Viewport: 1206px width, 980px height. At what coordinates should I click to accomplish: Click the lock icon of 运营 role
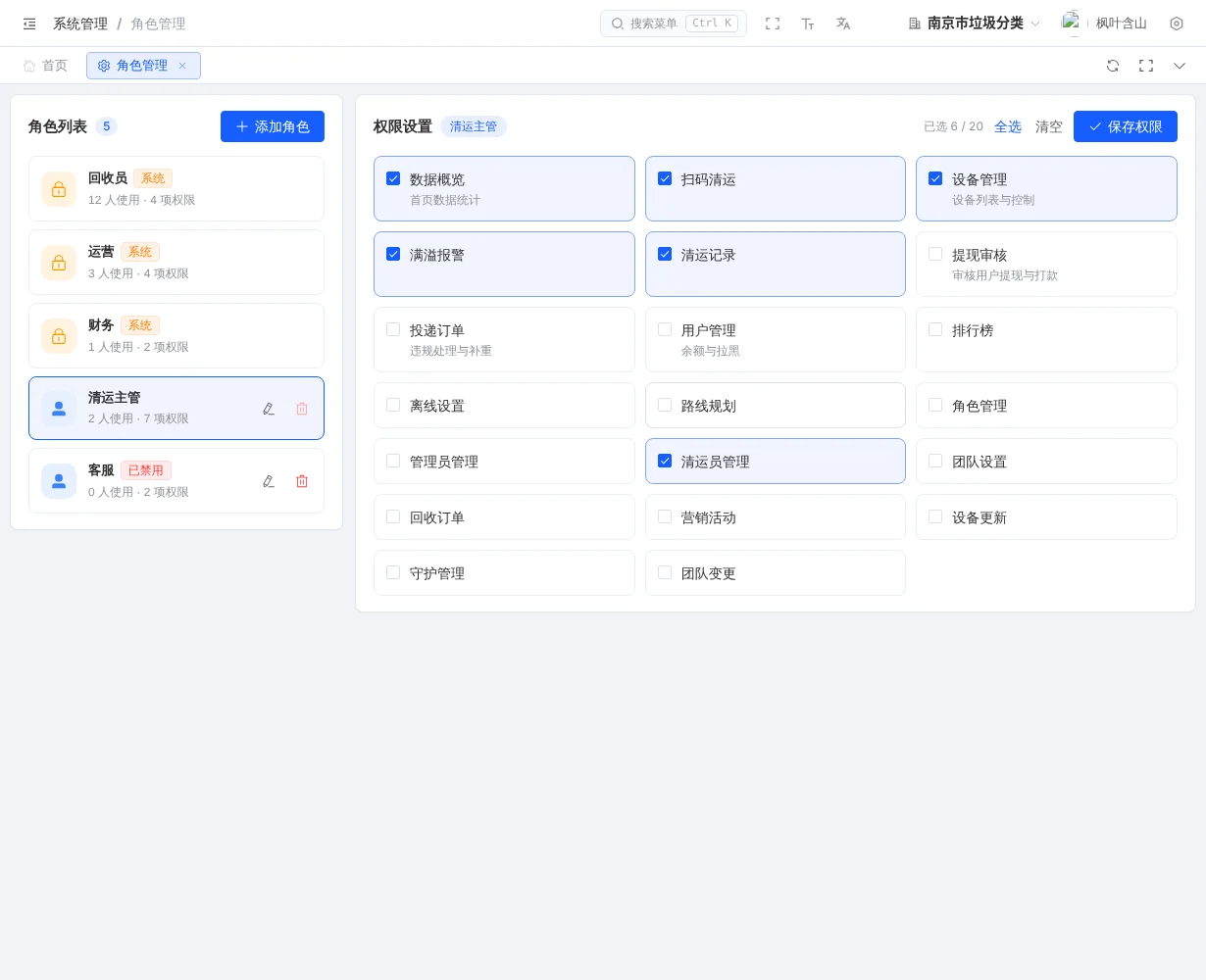click(x=59, y=263)
